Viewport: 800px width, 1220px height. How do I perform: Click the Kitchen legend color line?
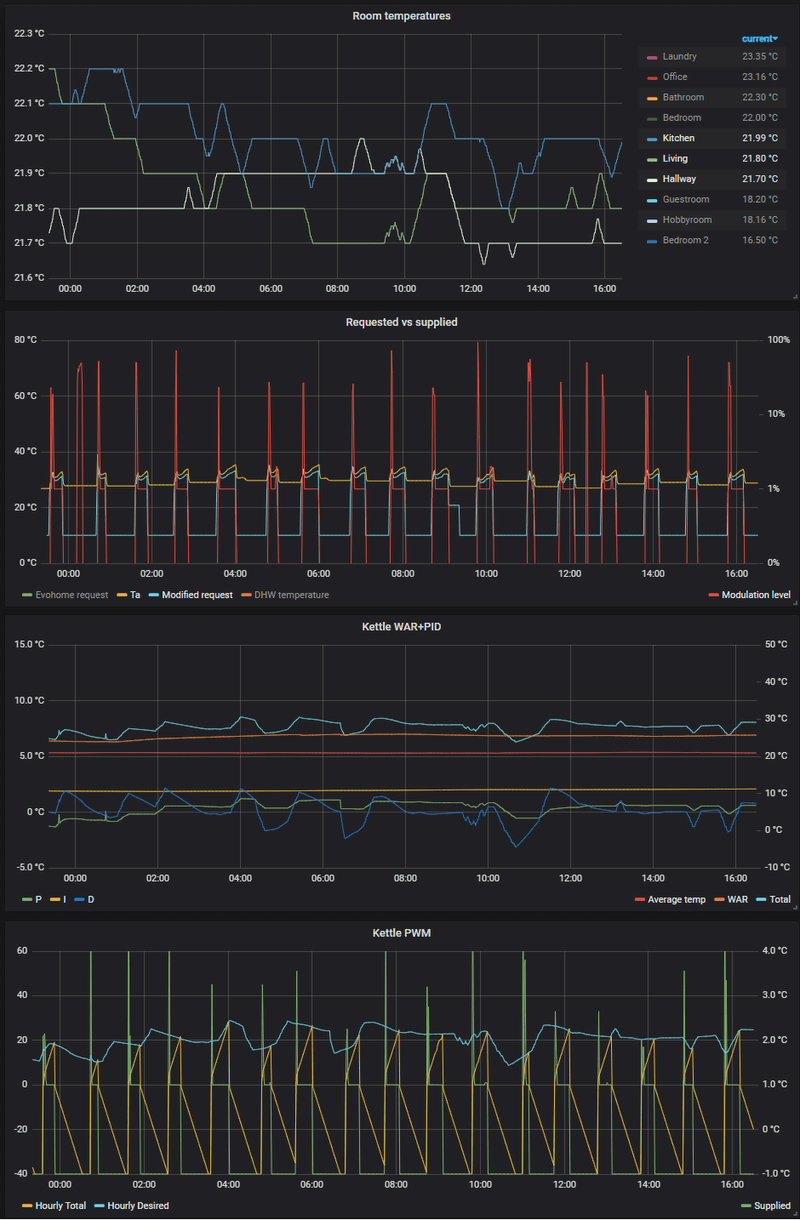653,138
